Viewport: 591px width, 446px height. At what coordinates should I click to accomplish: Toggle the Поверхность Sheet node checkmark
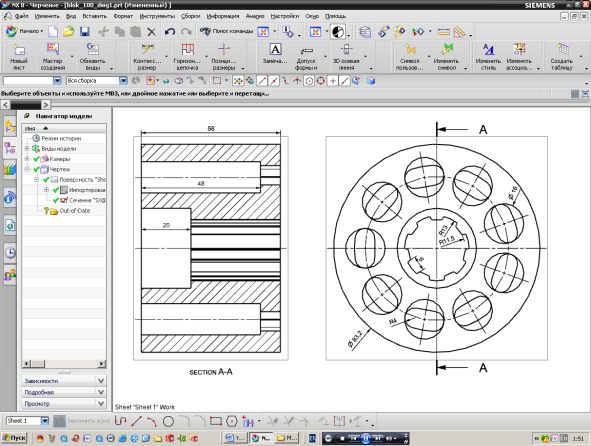click(46, 179)
